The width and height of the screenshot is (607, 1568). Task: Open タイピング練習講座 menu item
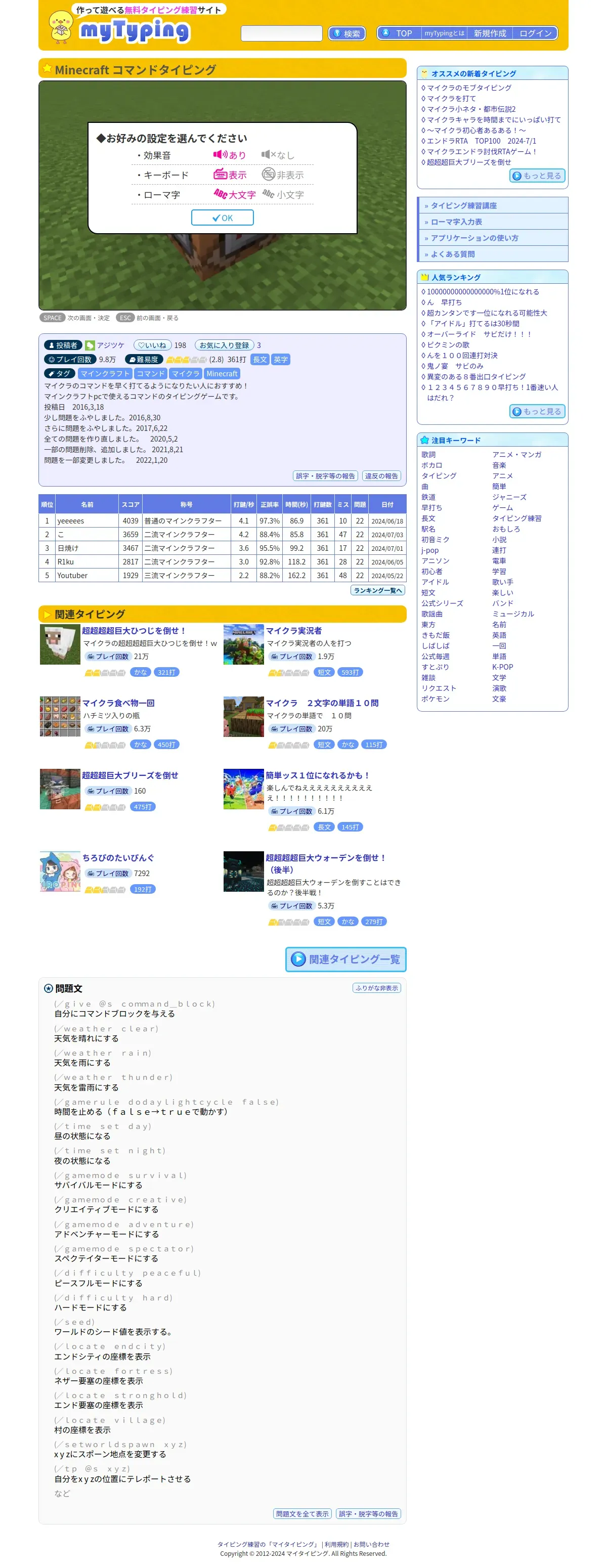coord(493,205)
